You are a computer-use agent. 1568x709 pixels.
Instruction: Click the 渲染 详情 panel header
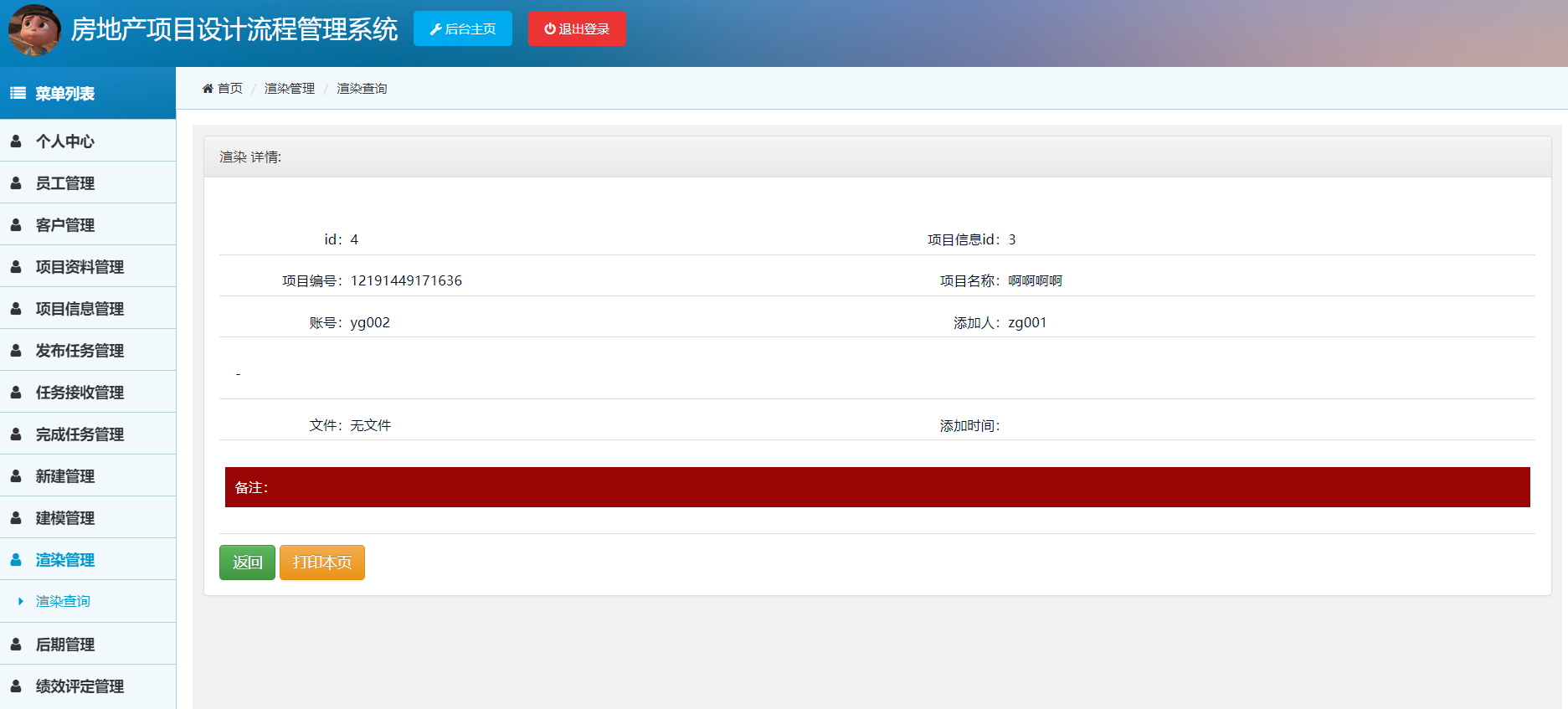pyautogui.click(x=877, y=157)
